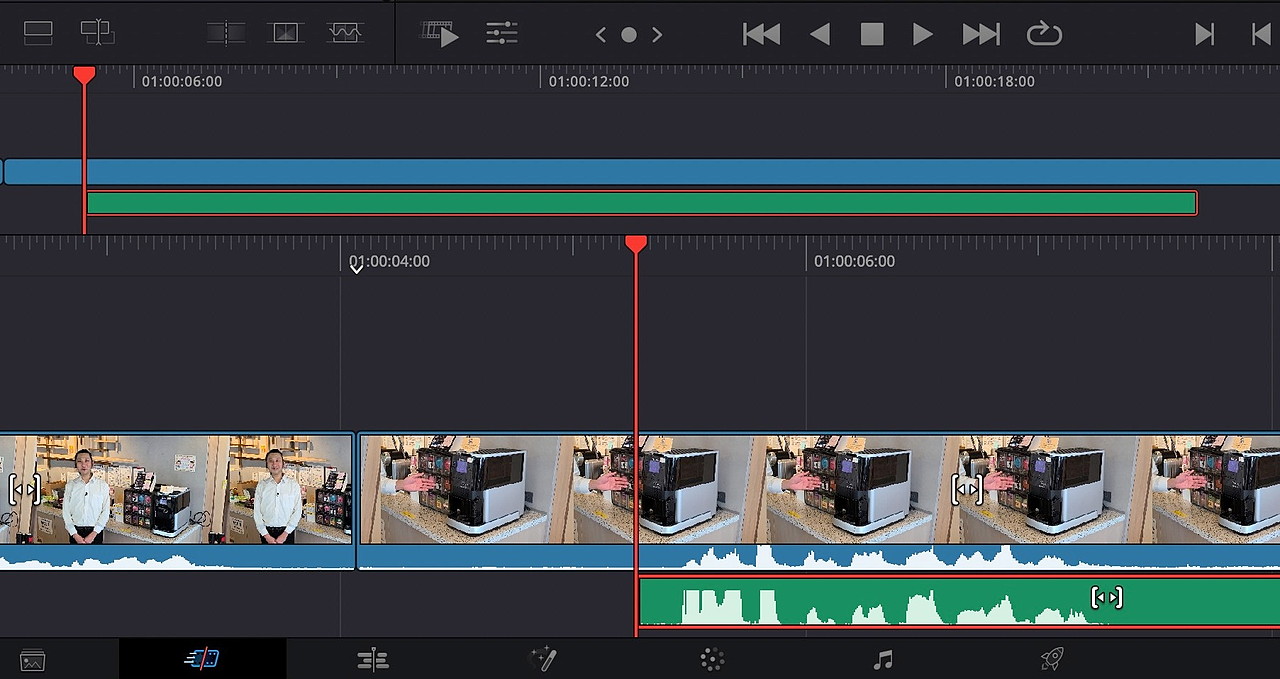This screenshot has height=679, width=1280.
Task: Add a Smooth Cut transition
Action: tap(345, 32)
